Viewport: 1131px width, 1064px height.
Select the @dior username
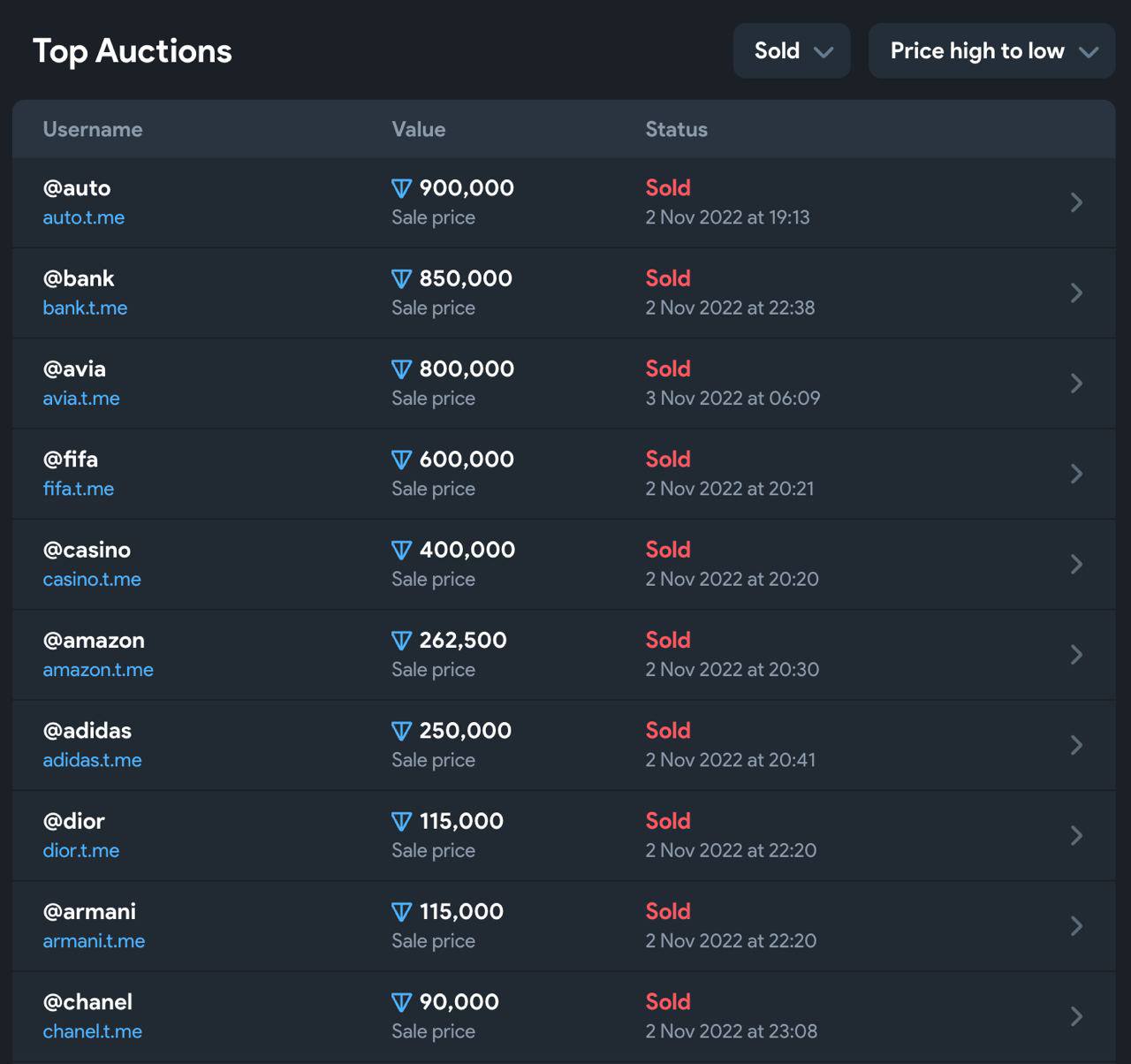74,821
